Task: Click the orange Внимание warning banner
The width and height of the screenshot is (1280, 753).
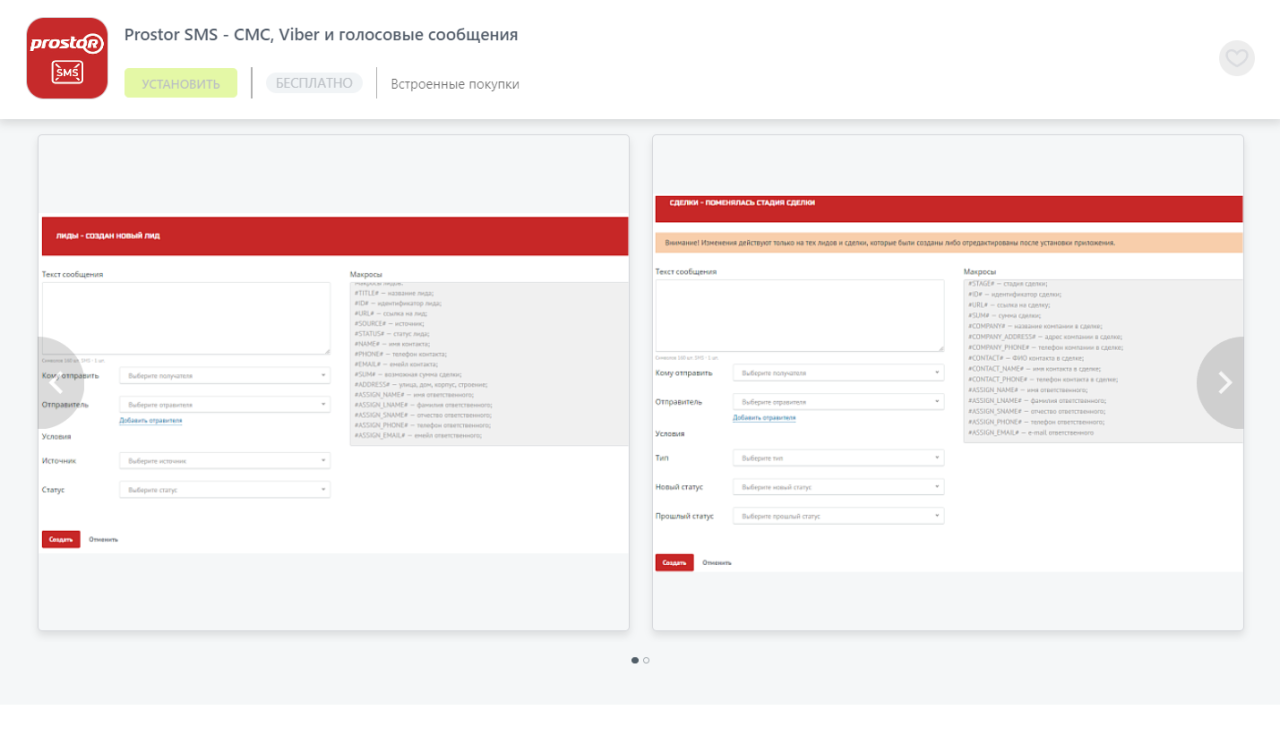Action: [x=948, y=242]
